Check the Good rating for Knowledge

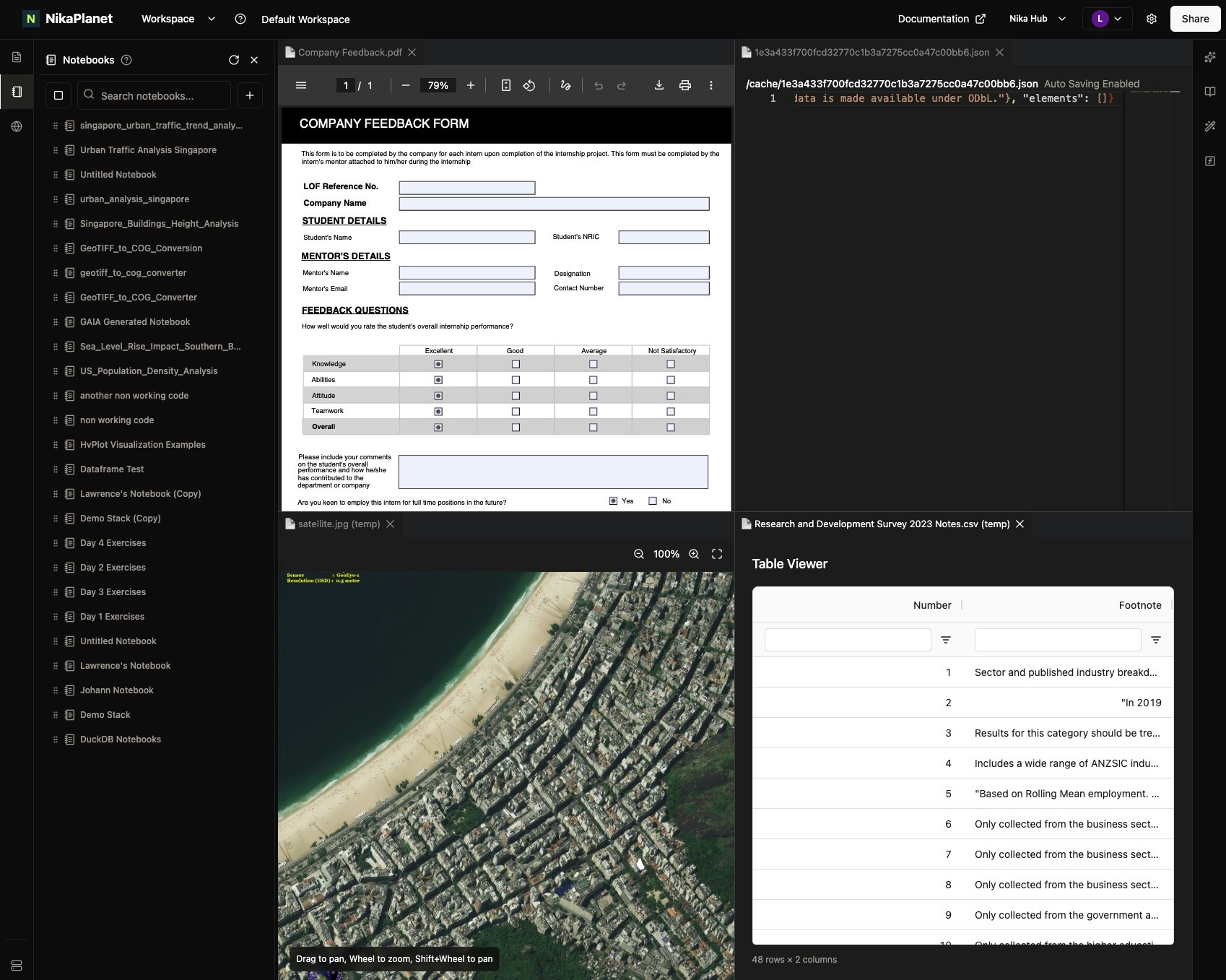point(515,364)
